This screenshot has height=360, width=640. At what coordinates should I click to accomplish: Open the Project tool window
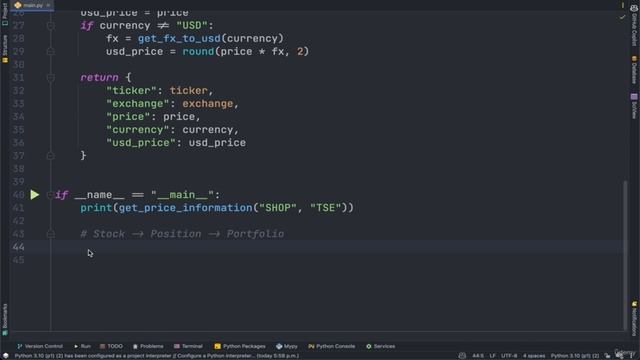tap(4, 13)
